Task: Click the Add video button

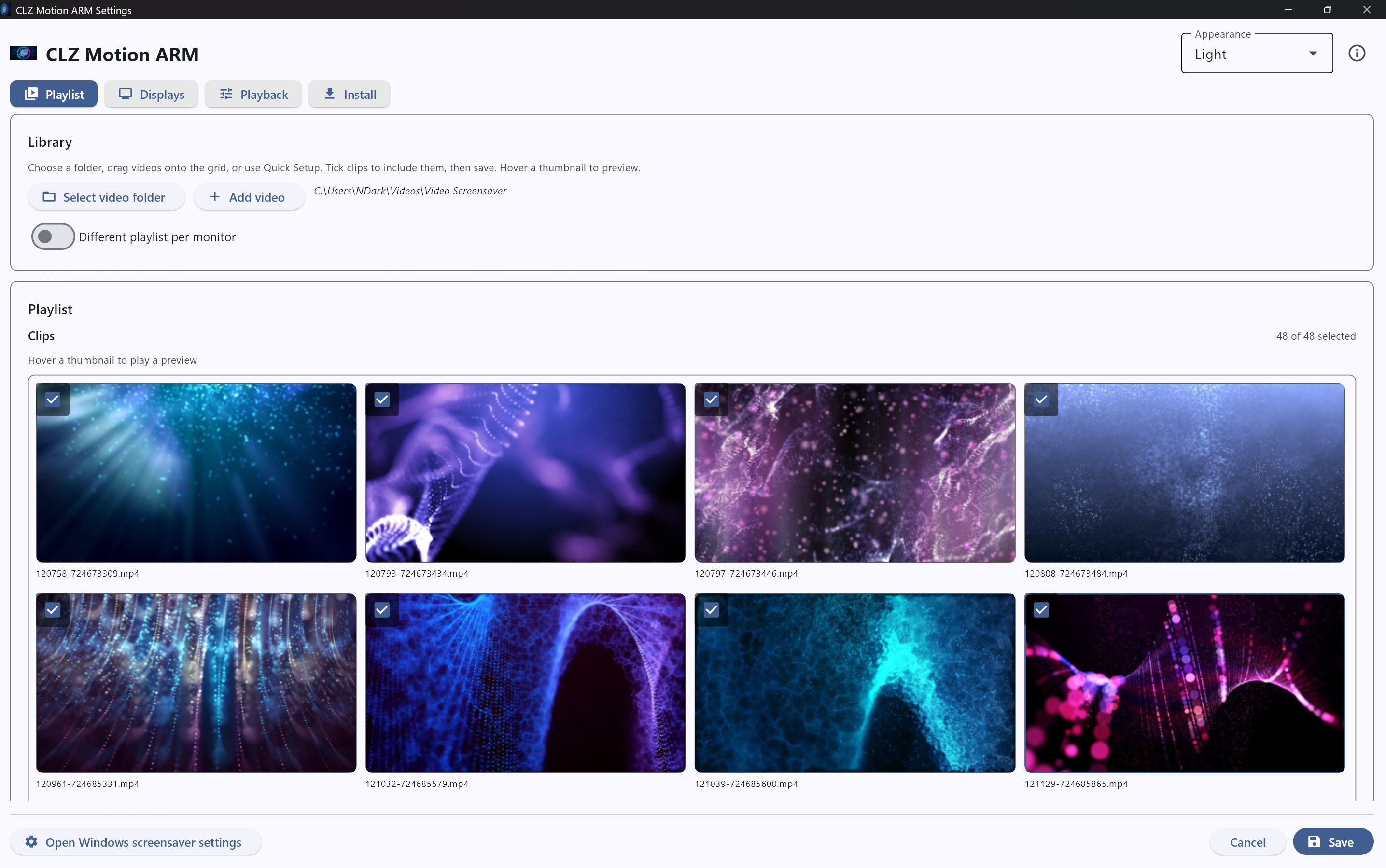Action: [x=249, y=197]
